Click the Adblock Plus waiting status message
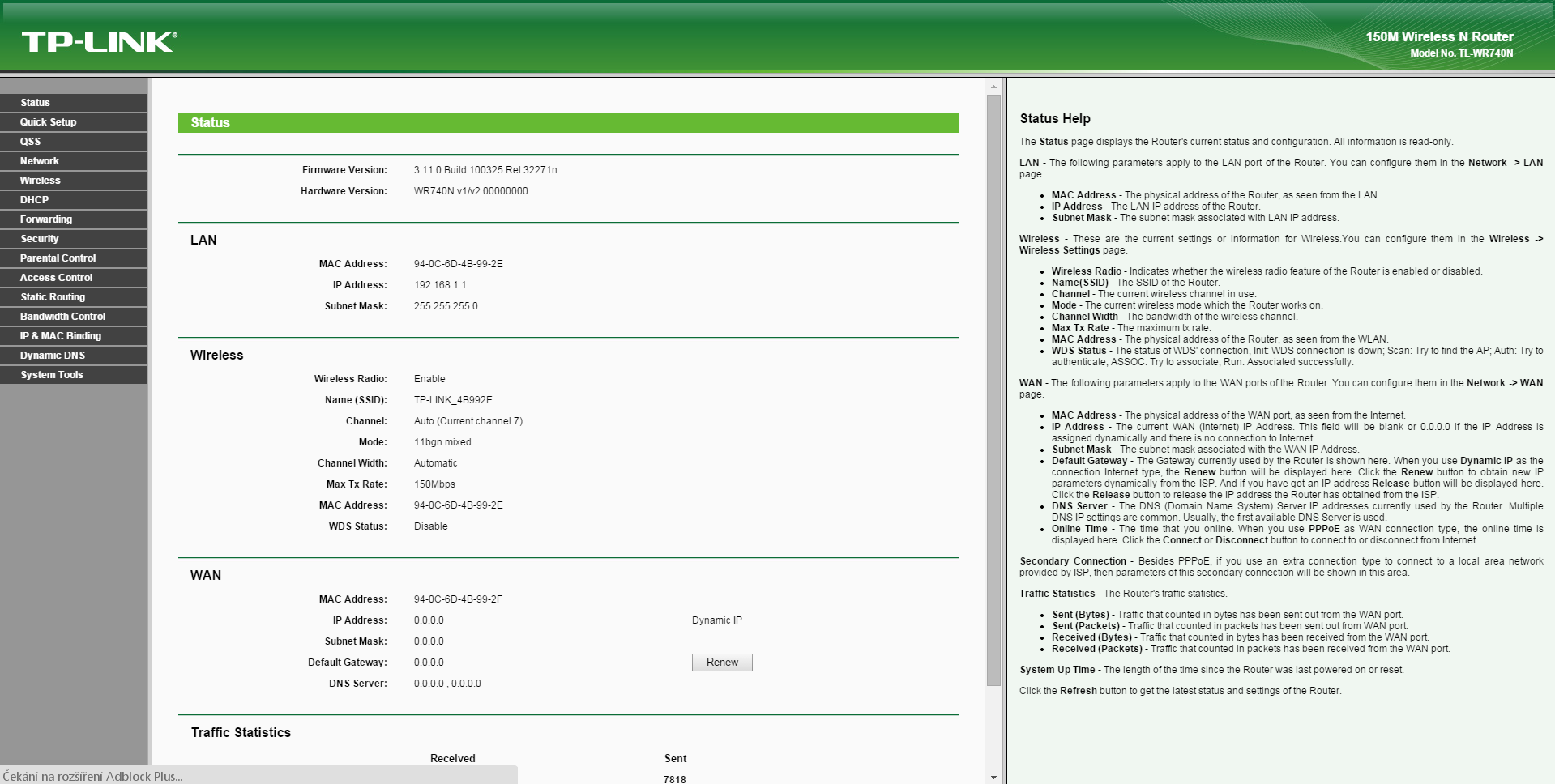This screenshot has width=1555, height=784. tap(92, 776)
